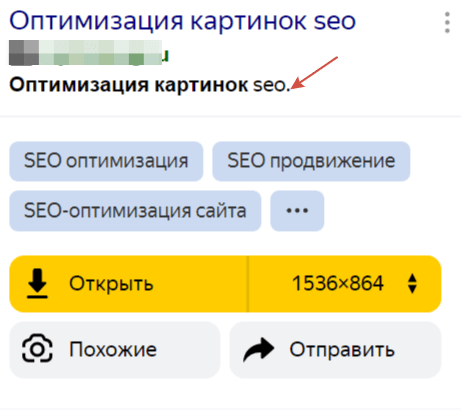Click the up-down arrows beside 1536×864
Image resolution: width=461 pixels, height=416 pixels.
(x=412, y=284)
